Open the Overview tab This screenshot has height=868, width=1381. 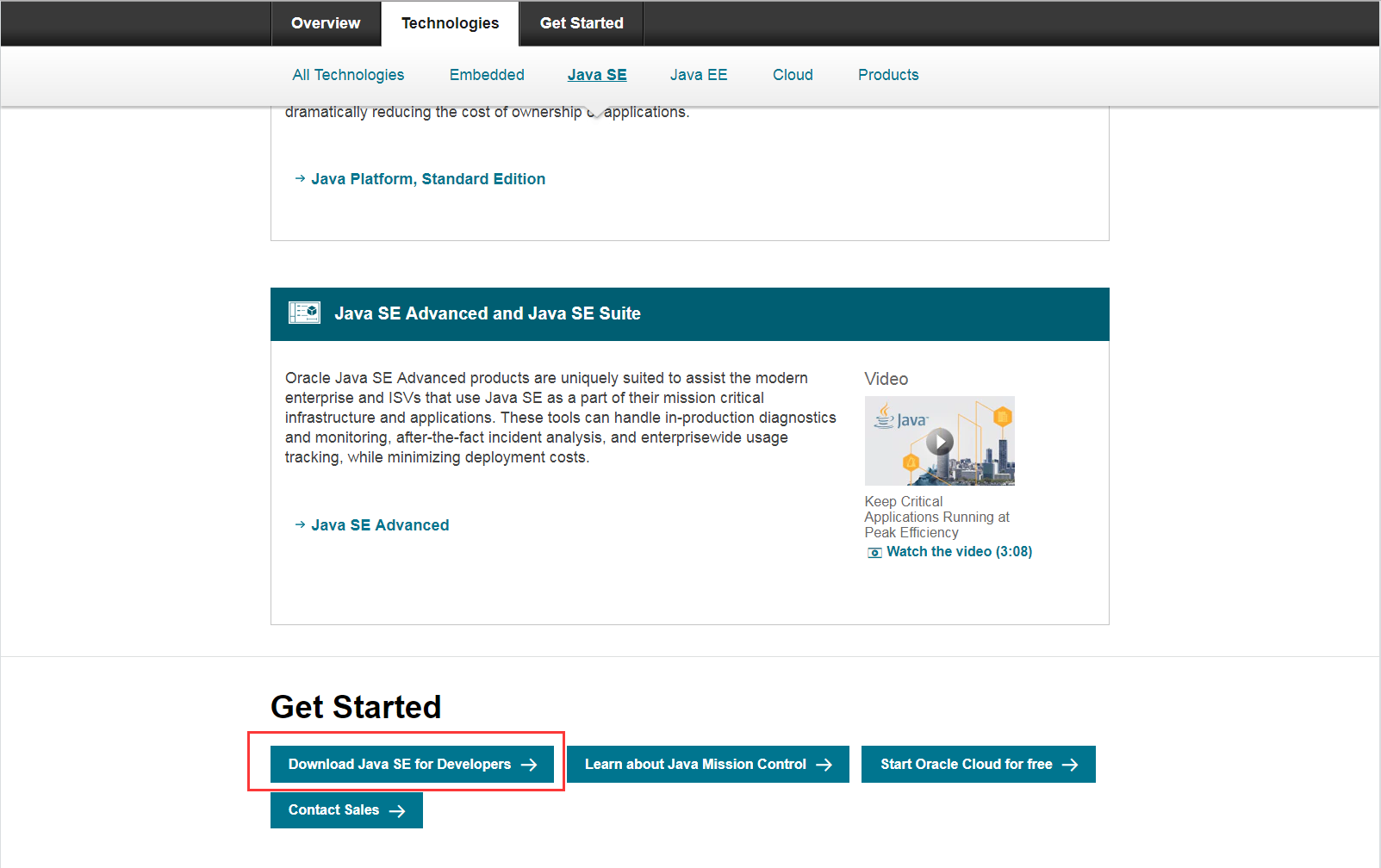(x=326, y=23)
